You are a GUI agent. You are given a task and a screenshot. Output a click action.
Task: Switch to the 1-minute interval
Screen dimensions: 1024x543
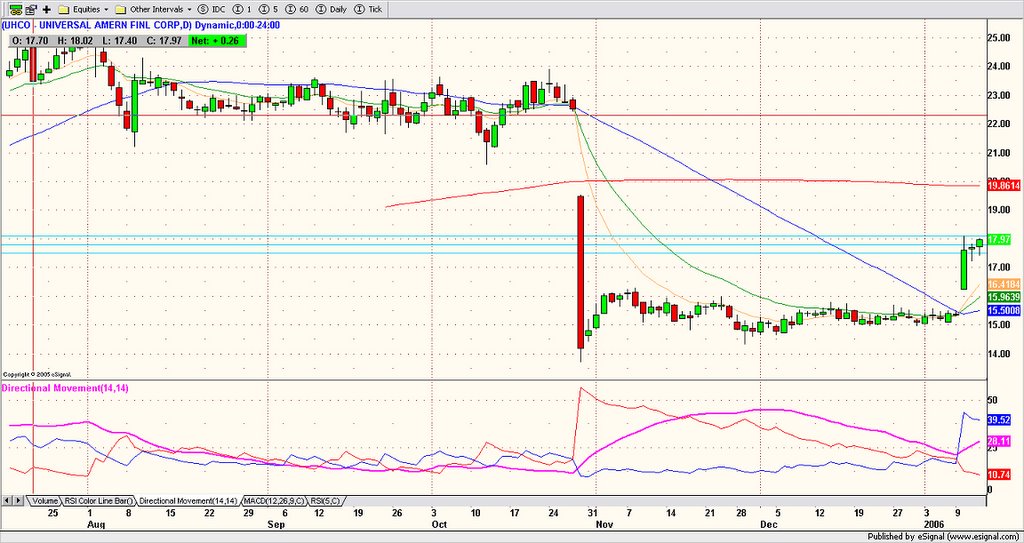(242, 10)
